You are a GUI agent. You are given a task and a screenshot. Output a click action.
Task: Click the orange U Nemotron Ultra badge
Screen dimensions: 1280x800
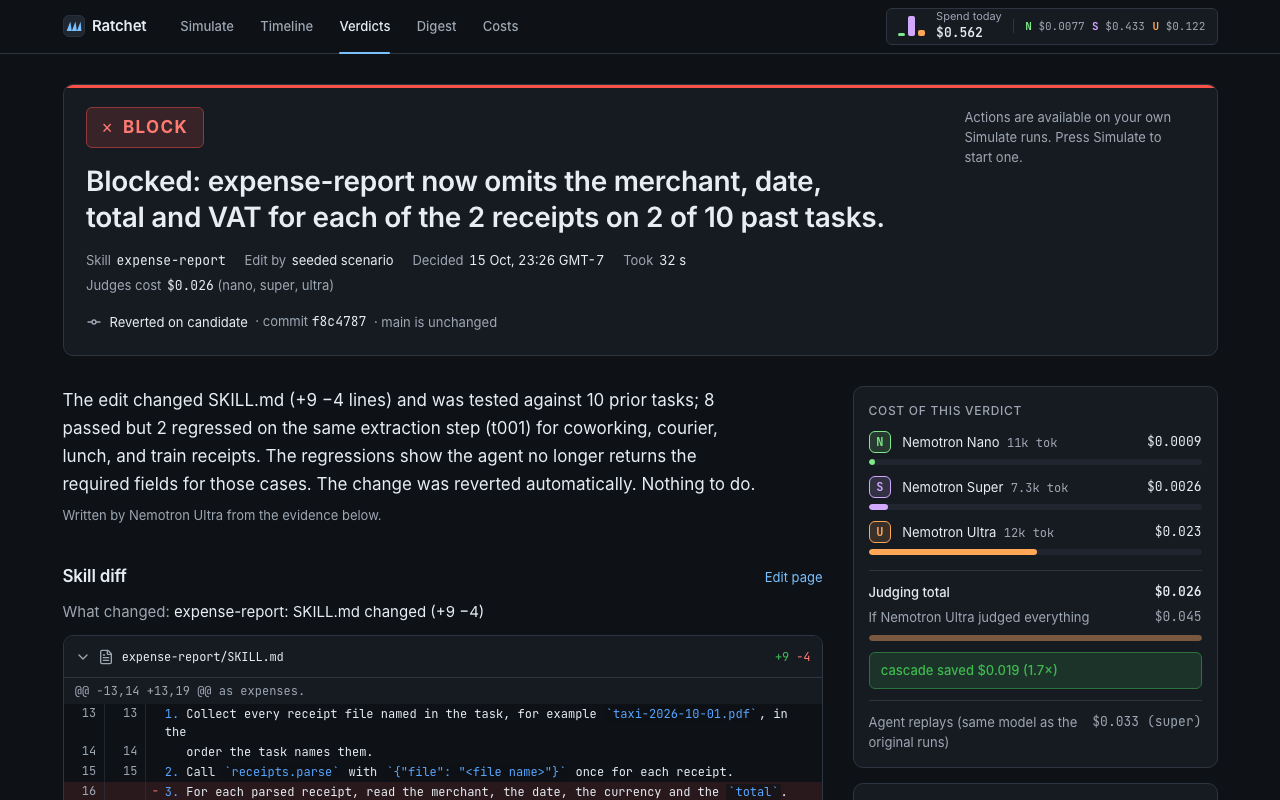point(880,532)
